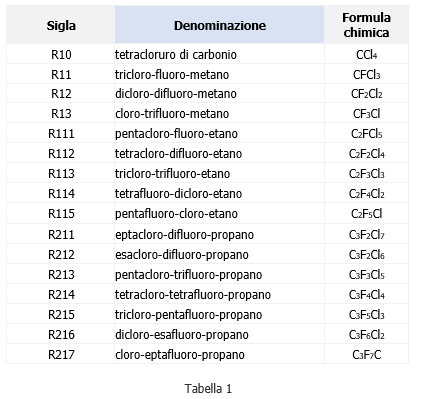Click the R114 row label
This screenshot has width=430, height=399.
tap(61, 193)
